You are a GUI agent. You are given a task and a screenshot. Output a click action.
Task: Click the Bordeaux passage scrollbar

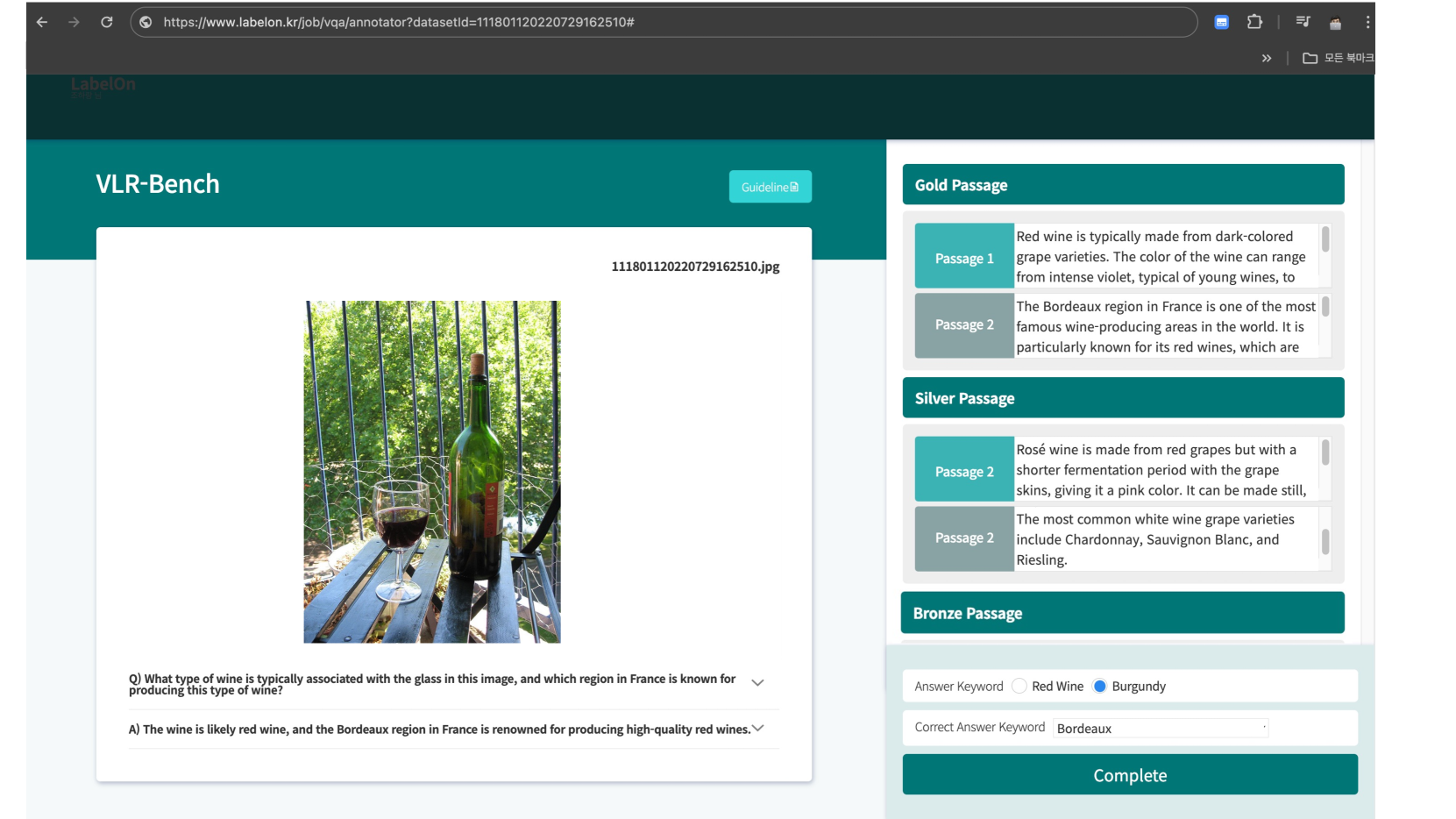point(1325,306)
